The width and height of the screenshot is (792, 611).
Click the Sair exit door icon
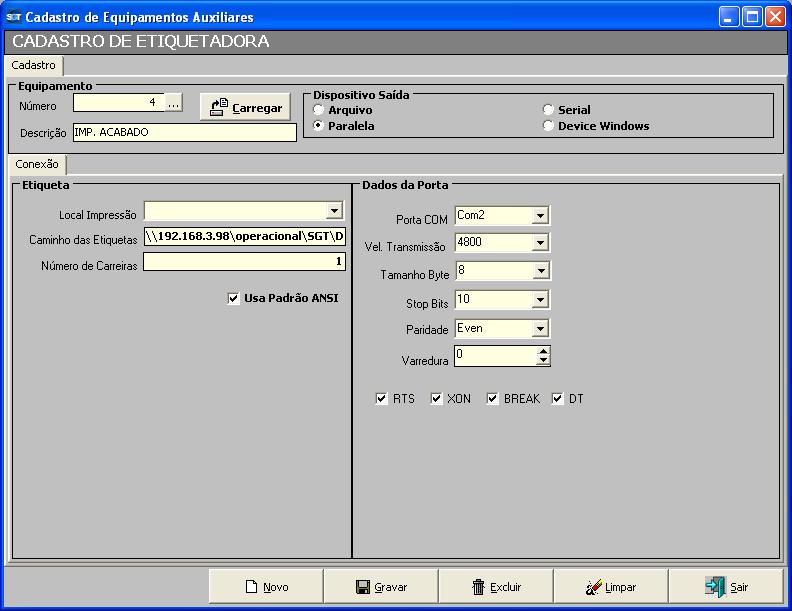click(714, 587)
